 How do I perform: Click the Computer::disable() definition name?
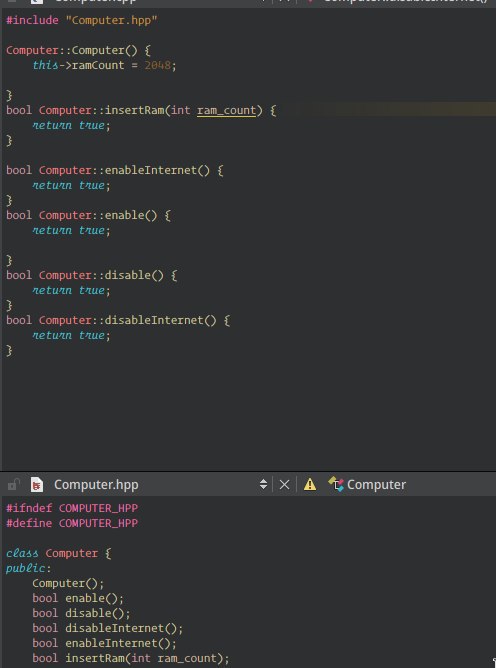pos(128,275)
